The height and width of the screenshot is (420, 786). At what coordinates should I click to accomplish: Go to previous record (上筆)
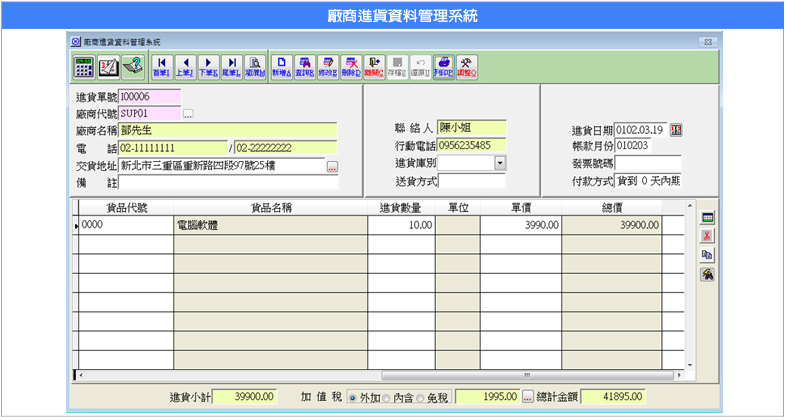184,67
